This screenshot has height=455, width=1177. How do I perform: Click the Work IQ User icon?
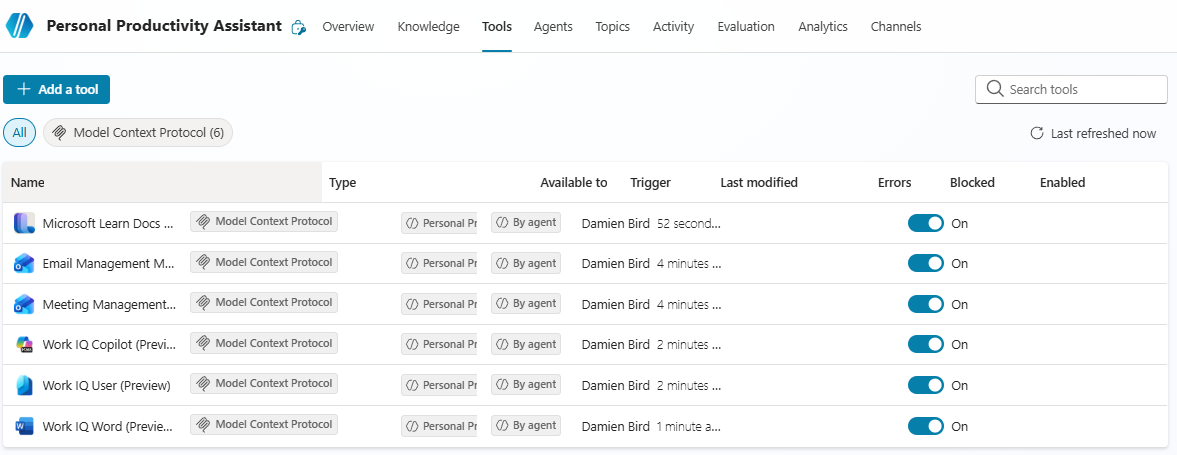tap(24, 385)
